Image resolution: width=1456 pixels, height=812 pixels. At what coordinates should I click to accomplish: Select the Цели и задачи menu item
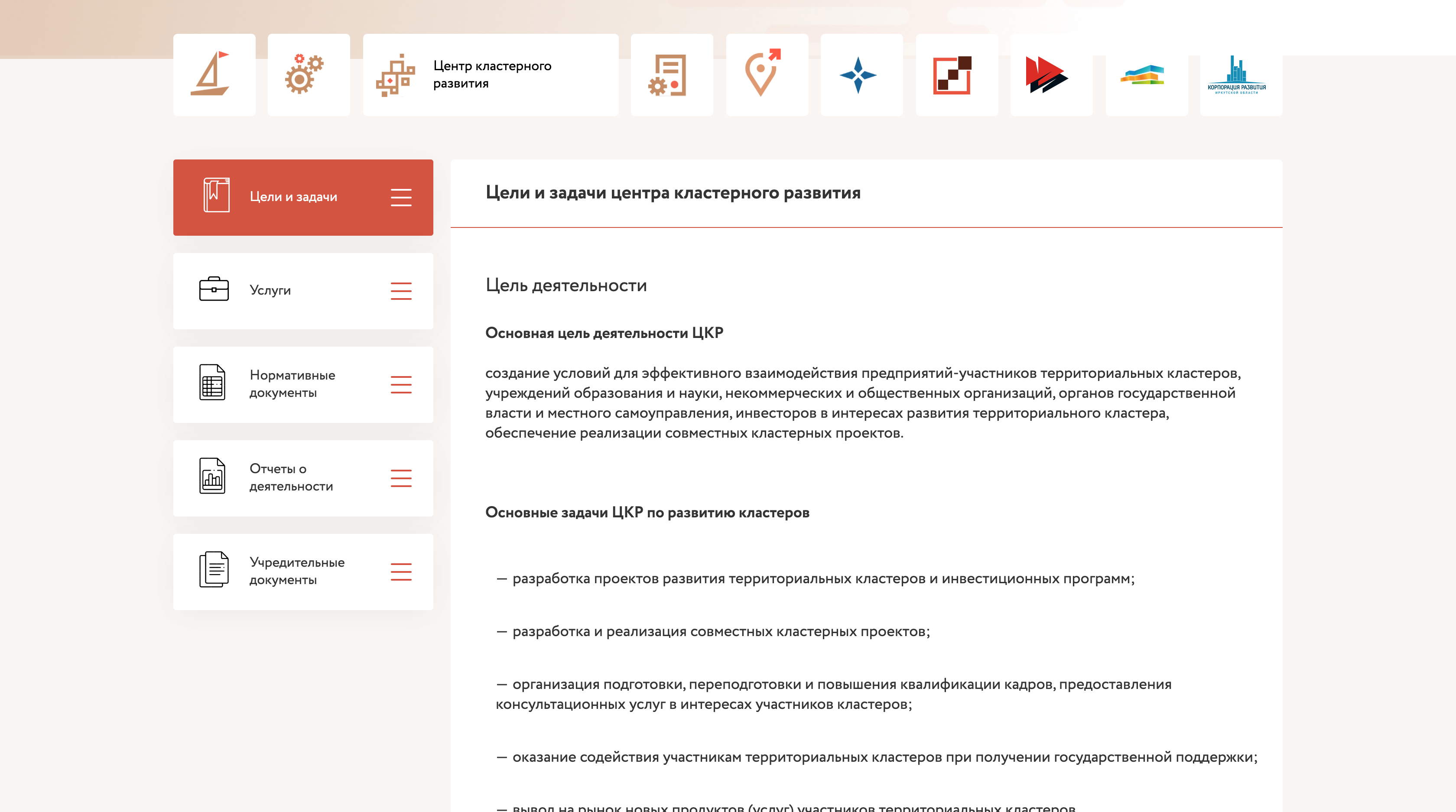point(303,197)
